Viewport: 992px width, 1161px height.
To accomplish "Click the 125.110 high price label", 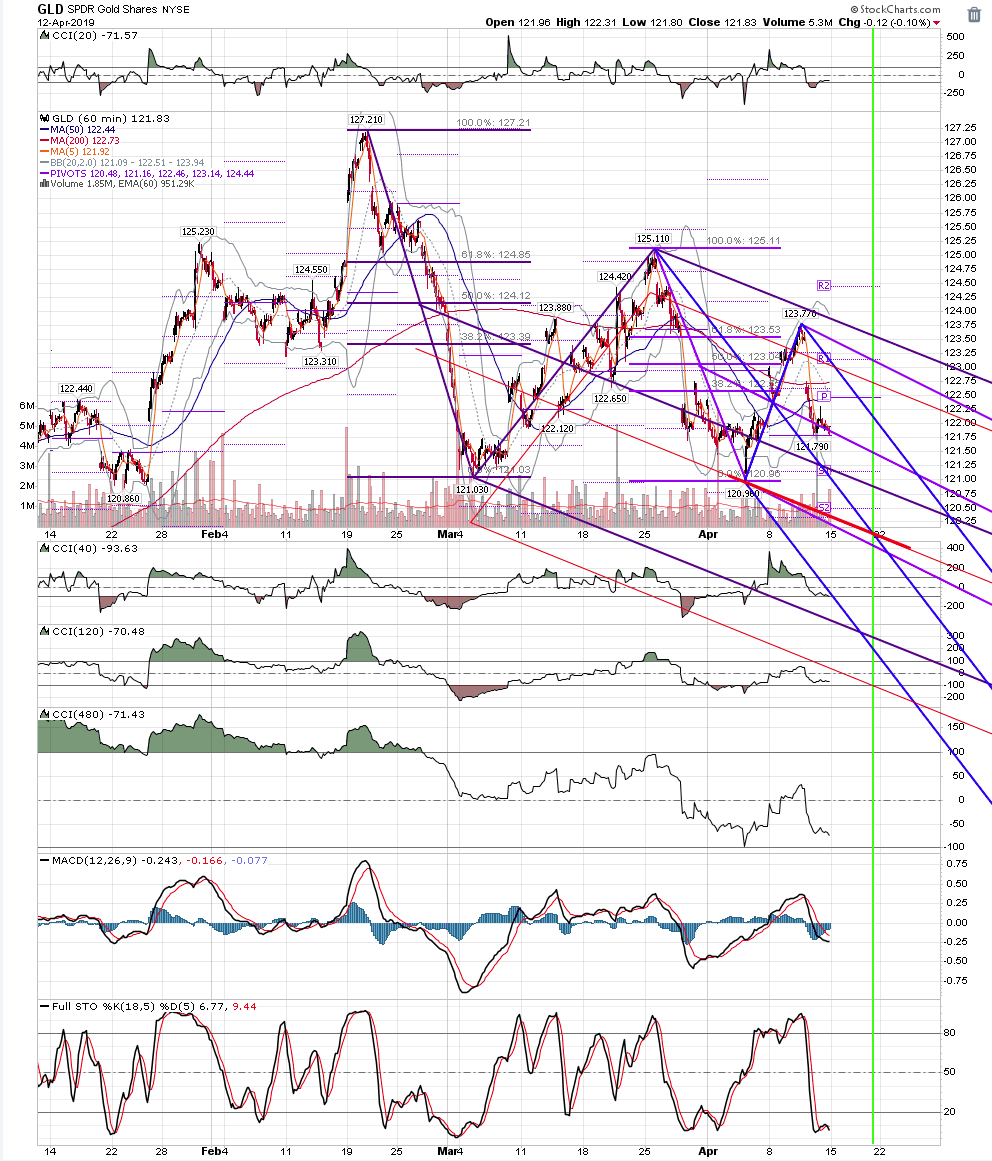I will (x=653, y=238).
